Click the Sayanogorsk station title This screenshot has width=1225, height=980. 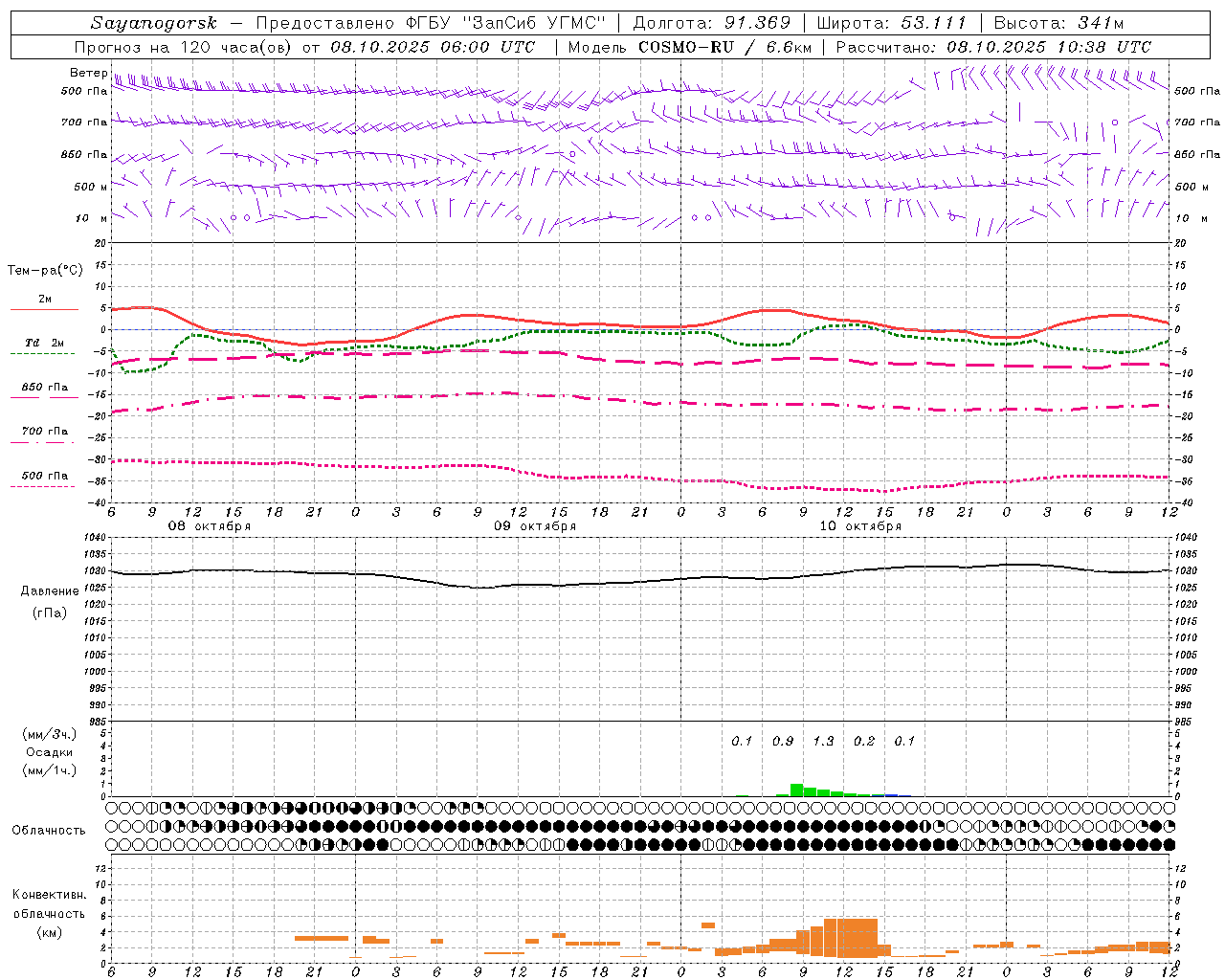tap(154, 23)
